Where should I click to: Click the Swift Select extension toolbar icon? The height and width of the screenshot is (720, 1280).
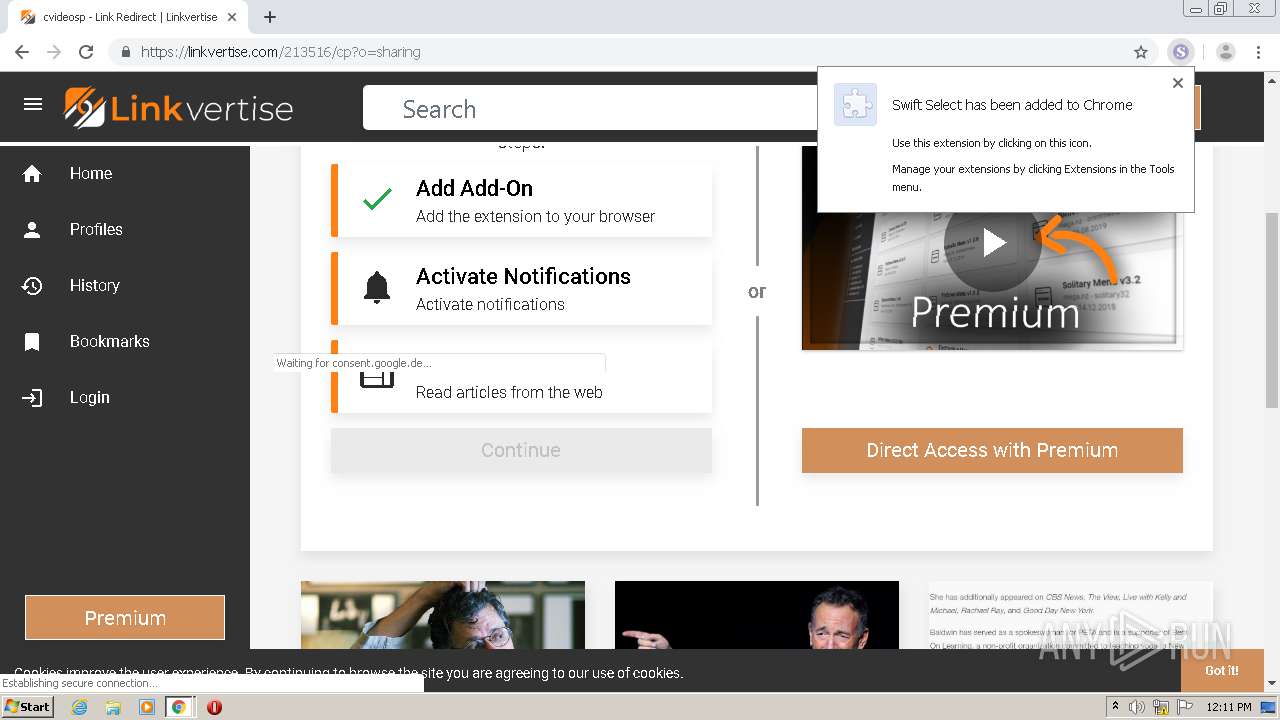tap(1181, 52)
